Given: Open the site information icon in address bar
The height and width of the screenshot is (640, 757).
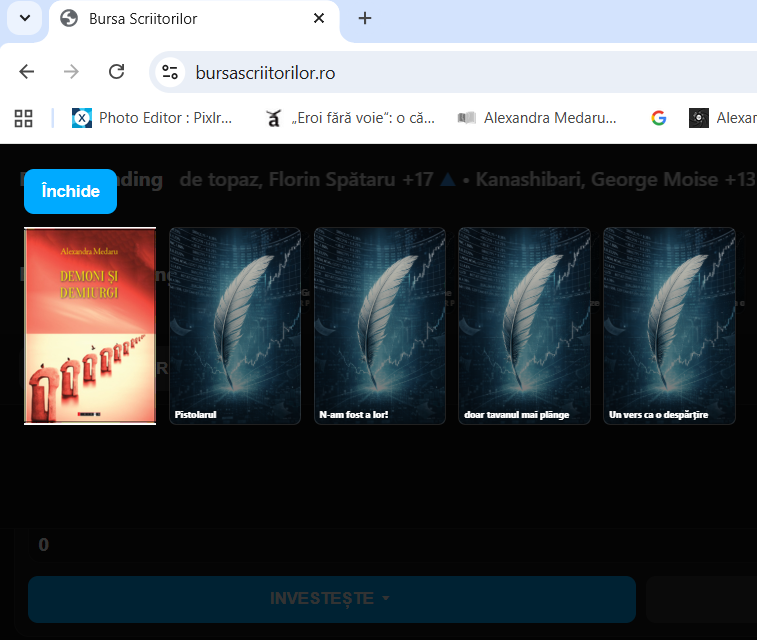Looking at the screenshot, I should 170,72.
